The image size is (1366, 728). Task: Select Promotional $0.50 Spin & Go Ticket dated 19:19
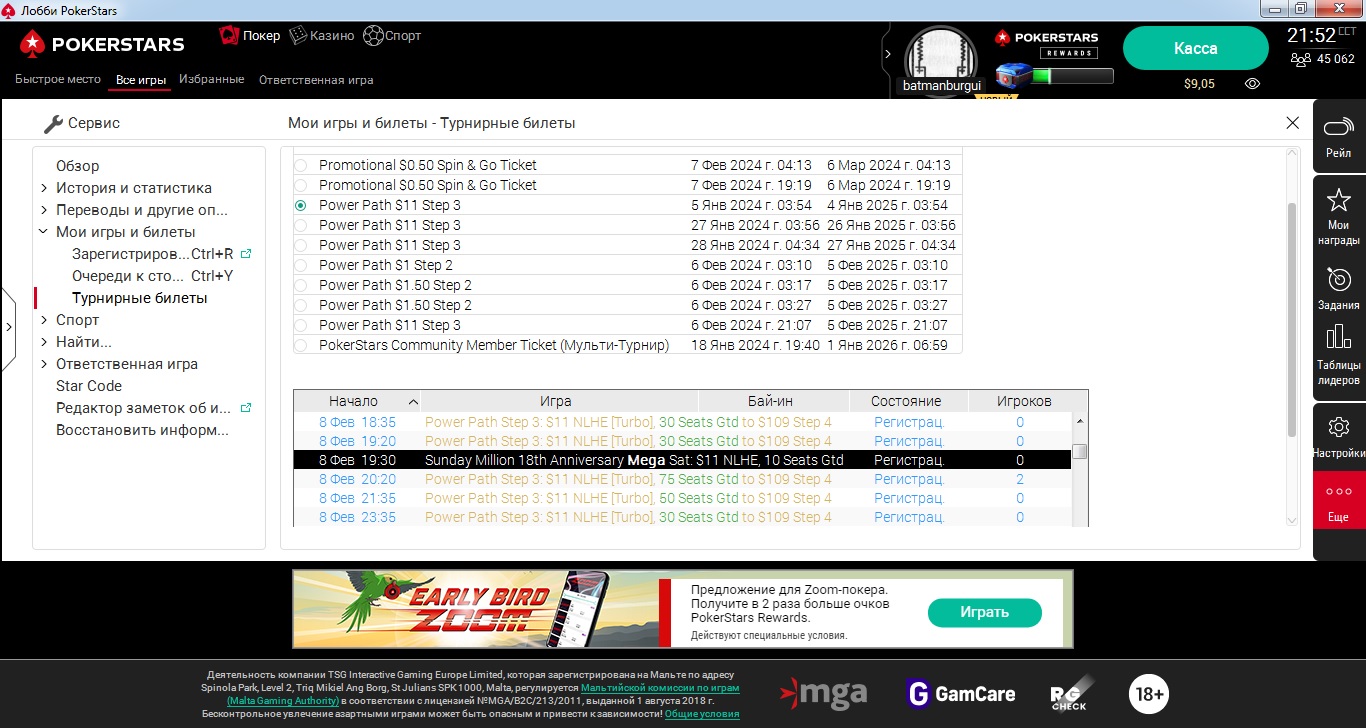point(300,185)
